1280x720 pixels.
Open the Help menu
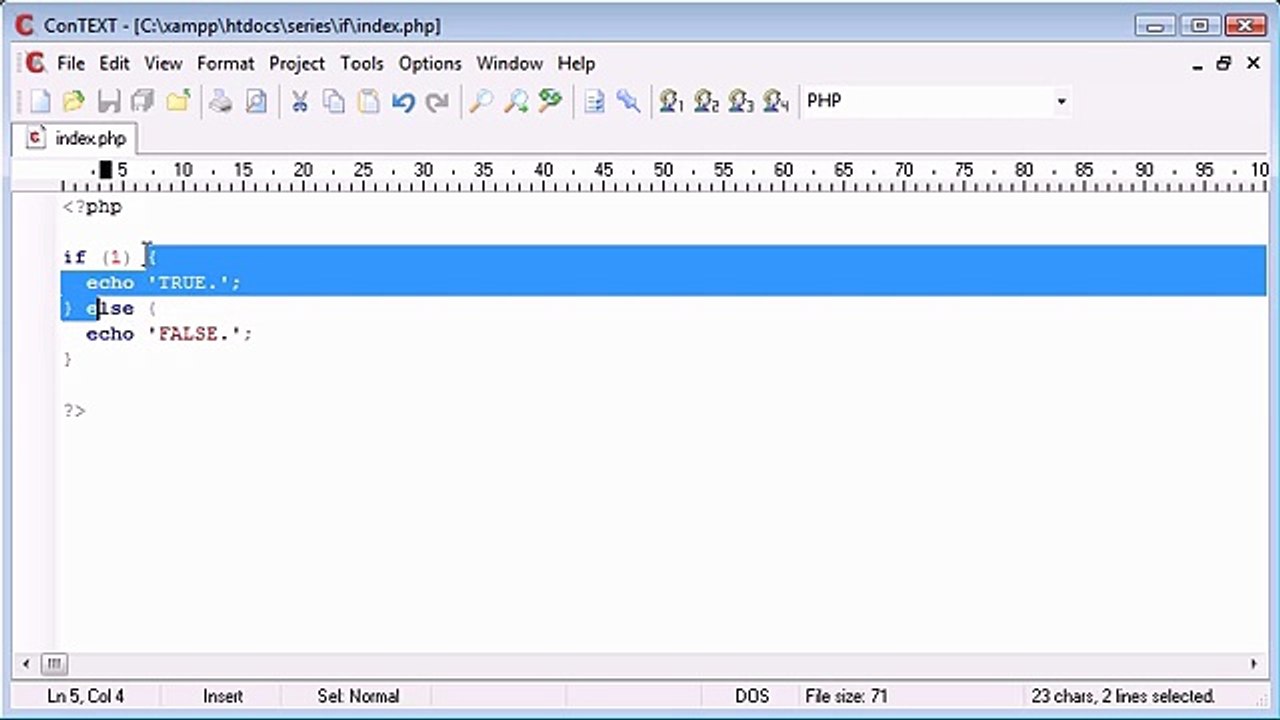tap(576, 63)
